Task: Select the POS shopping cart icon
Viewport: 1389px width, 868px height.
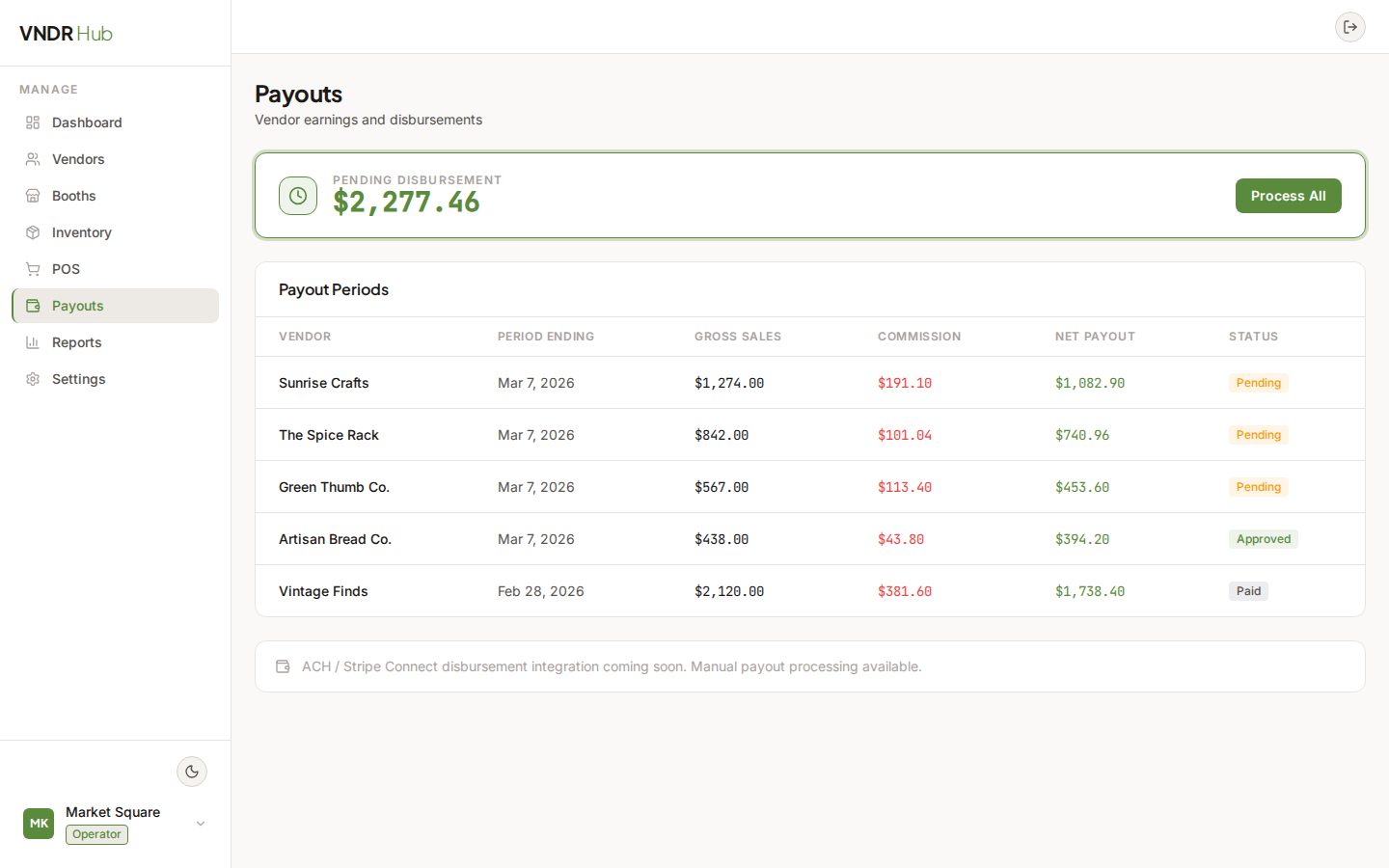Action: pos(33,269)
